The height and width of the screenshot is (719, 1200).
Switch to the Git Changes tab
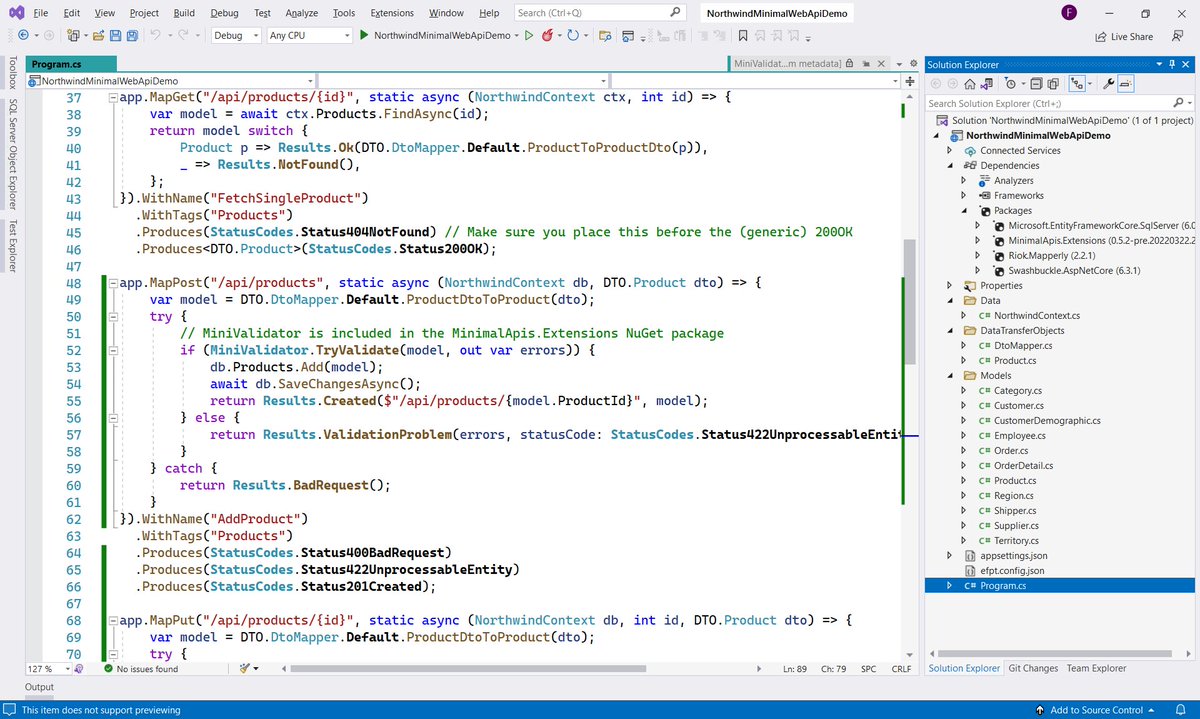coord(1033,668)
